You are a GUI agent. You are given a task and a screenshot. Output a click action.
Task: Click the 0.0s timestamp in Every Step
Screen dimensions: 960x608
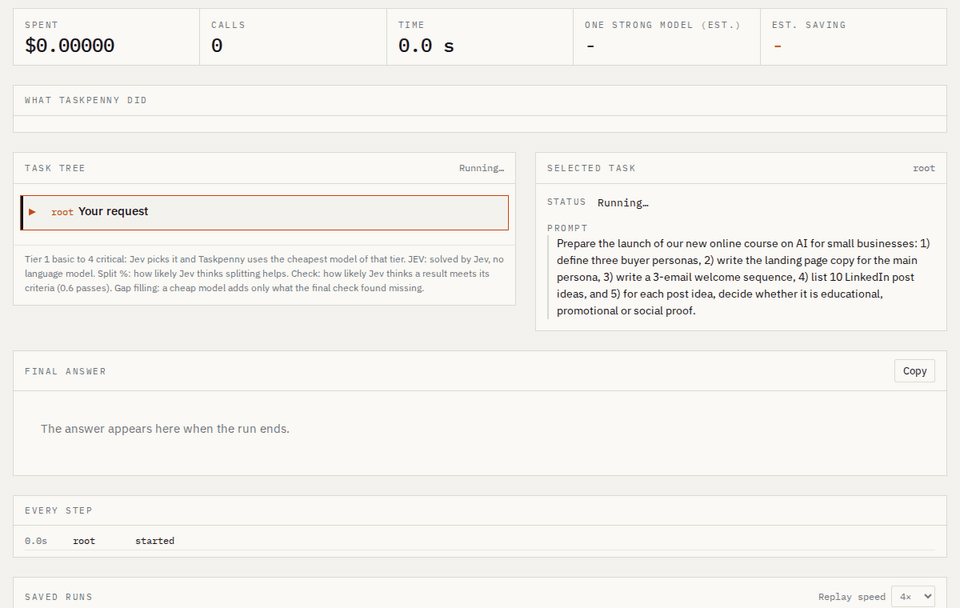click(x=36, y=541)
